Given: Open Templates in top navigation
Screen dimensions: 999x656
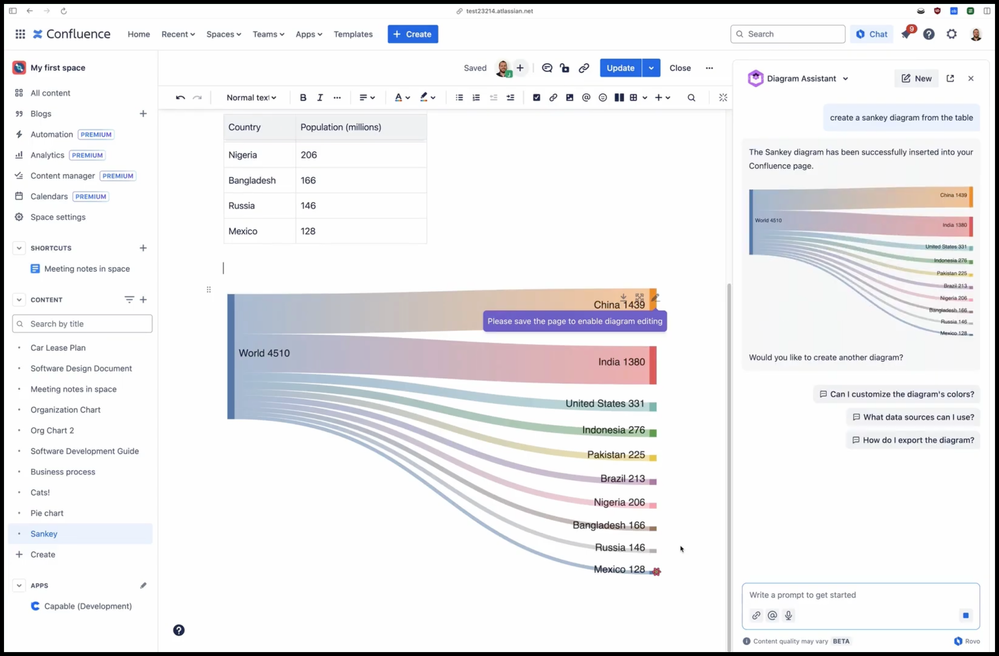Looking at the screenshot, I should point(353,34).
